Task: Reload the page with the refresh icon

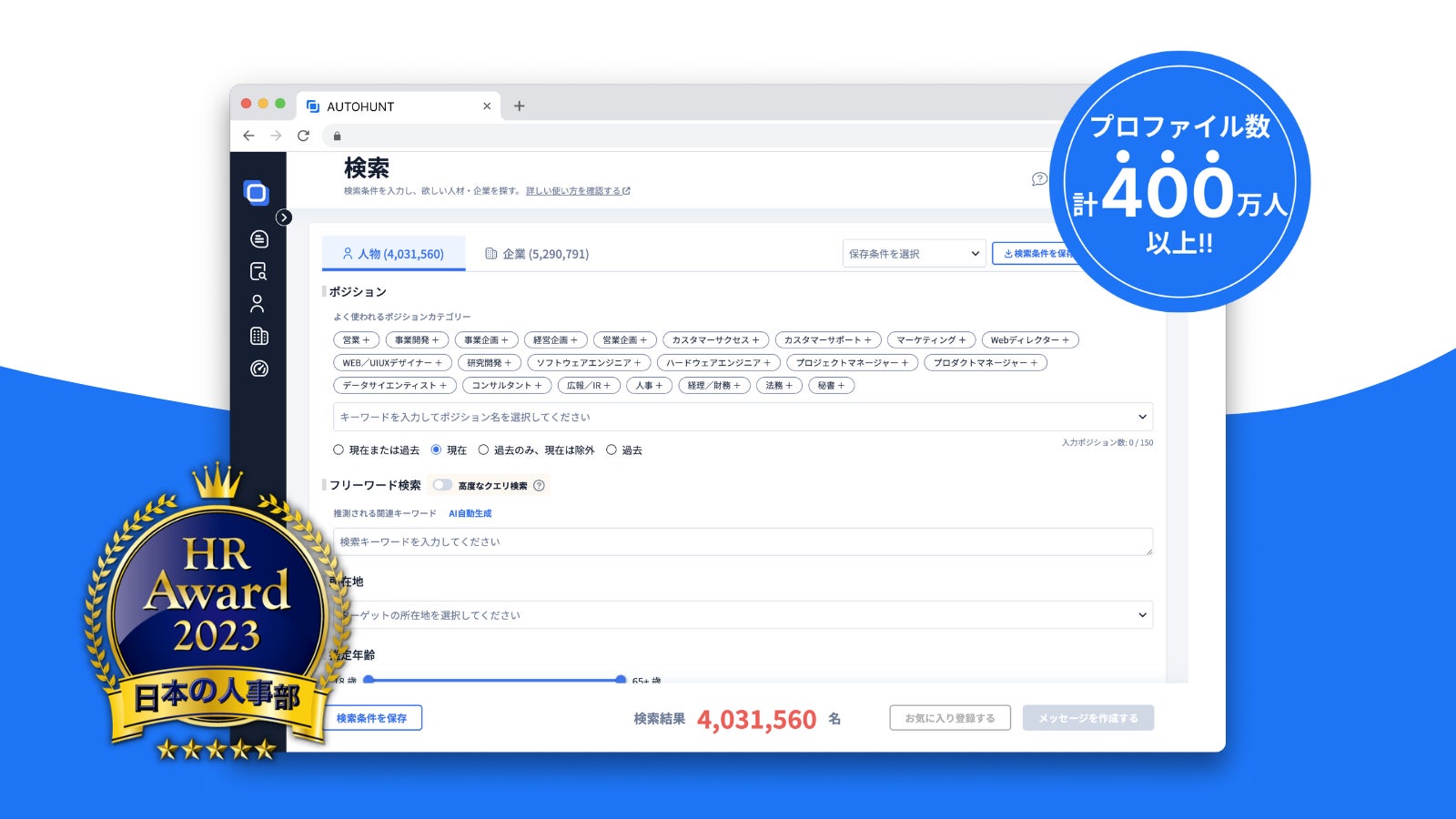Action: 304,136
